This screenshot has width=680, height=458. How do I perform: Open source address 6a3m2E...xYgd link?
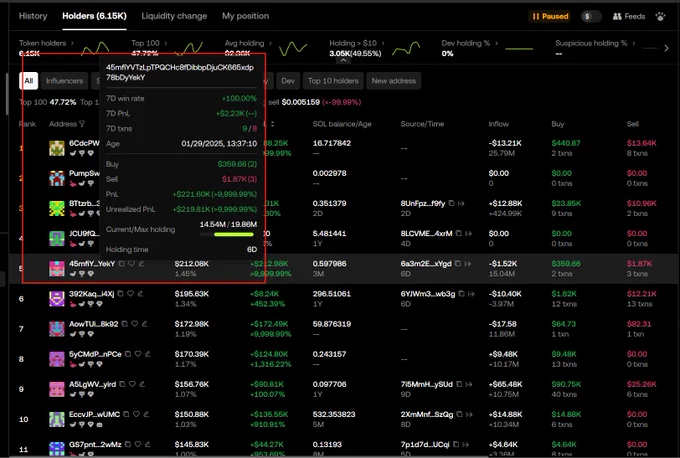(426, 264)
